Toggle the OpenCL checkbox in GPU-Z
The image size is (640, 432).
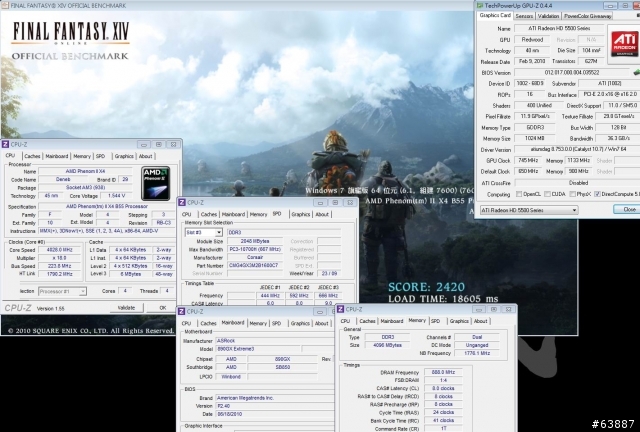519,194
